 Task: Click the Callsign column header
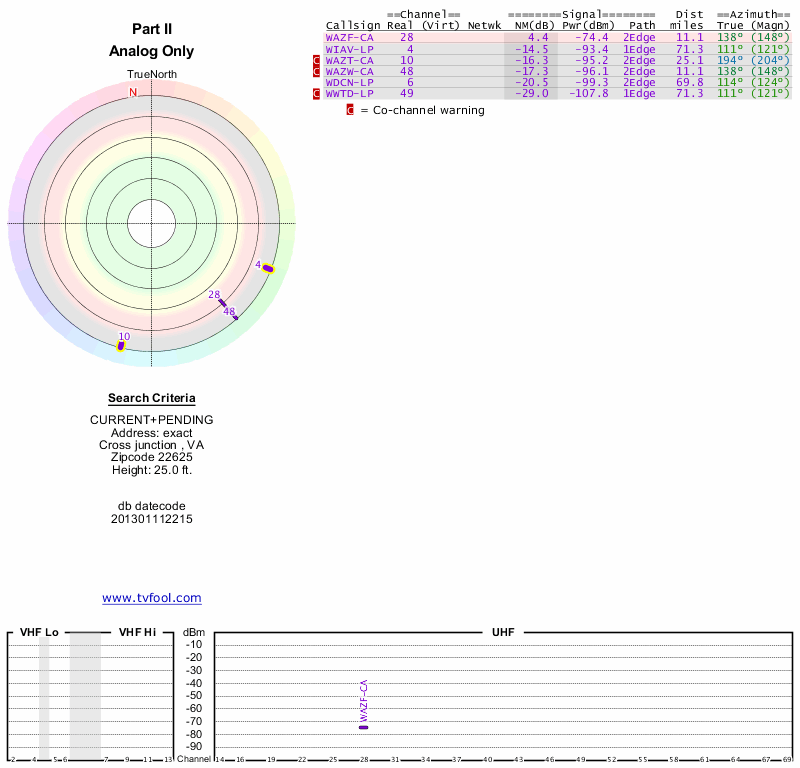coord(353,25)
